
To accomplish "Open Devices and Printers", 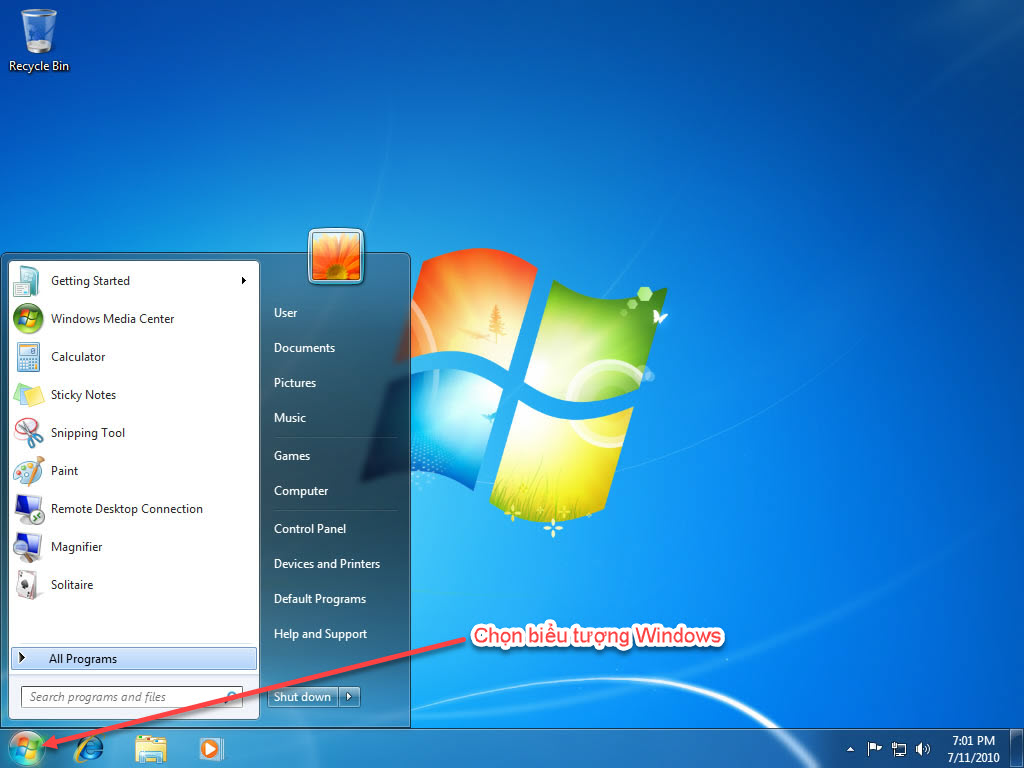I will 327,564.
